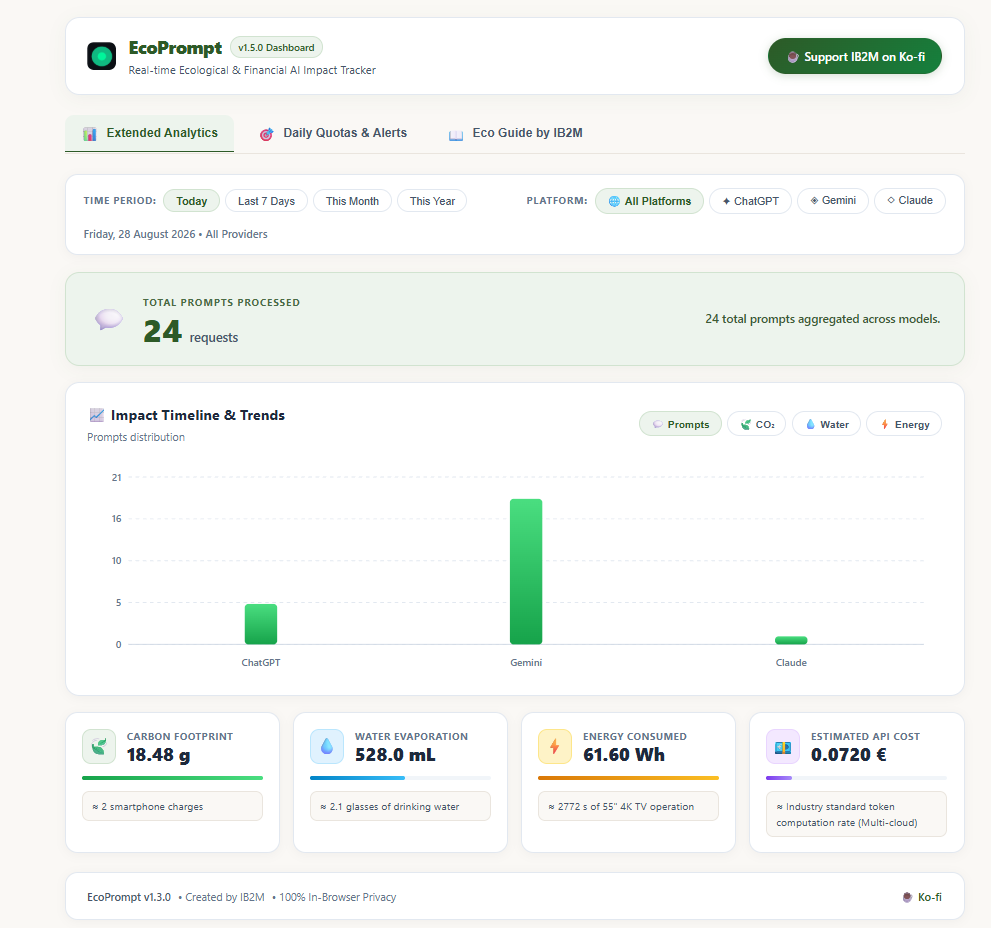Click the money icon on Estimated API Cost card

click(782, 747)
